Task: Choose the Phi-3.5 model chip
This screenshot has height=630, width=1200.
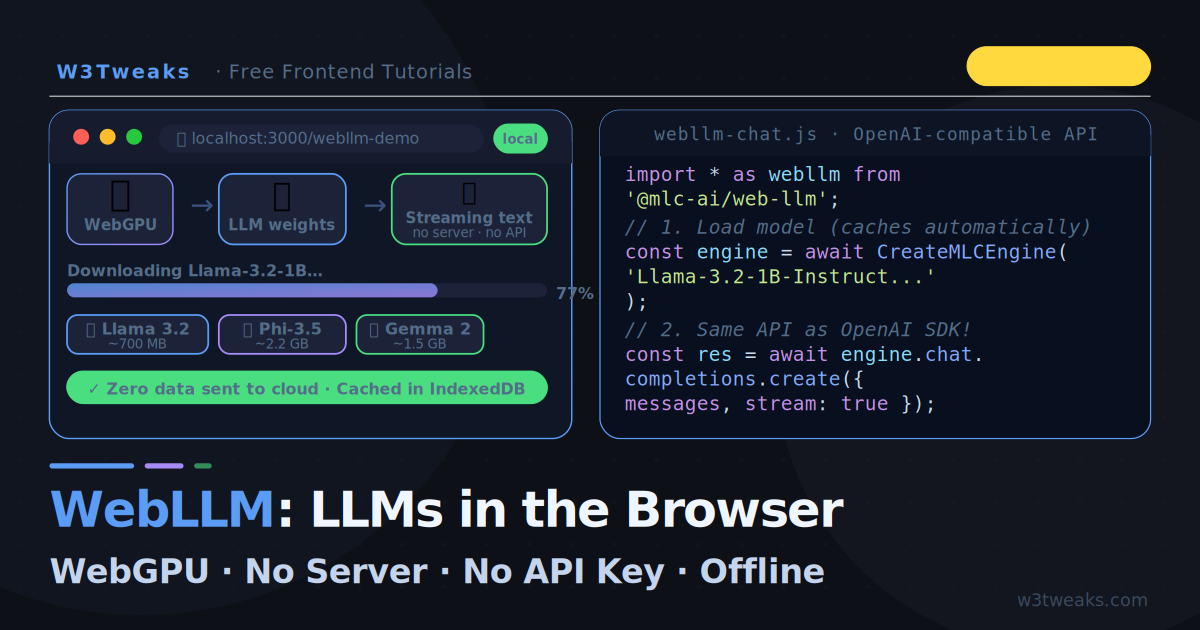Action: click(282, 334)
